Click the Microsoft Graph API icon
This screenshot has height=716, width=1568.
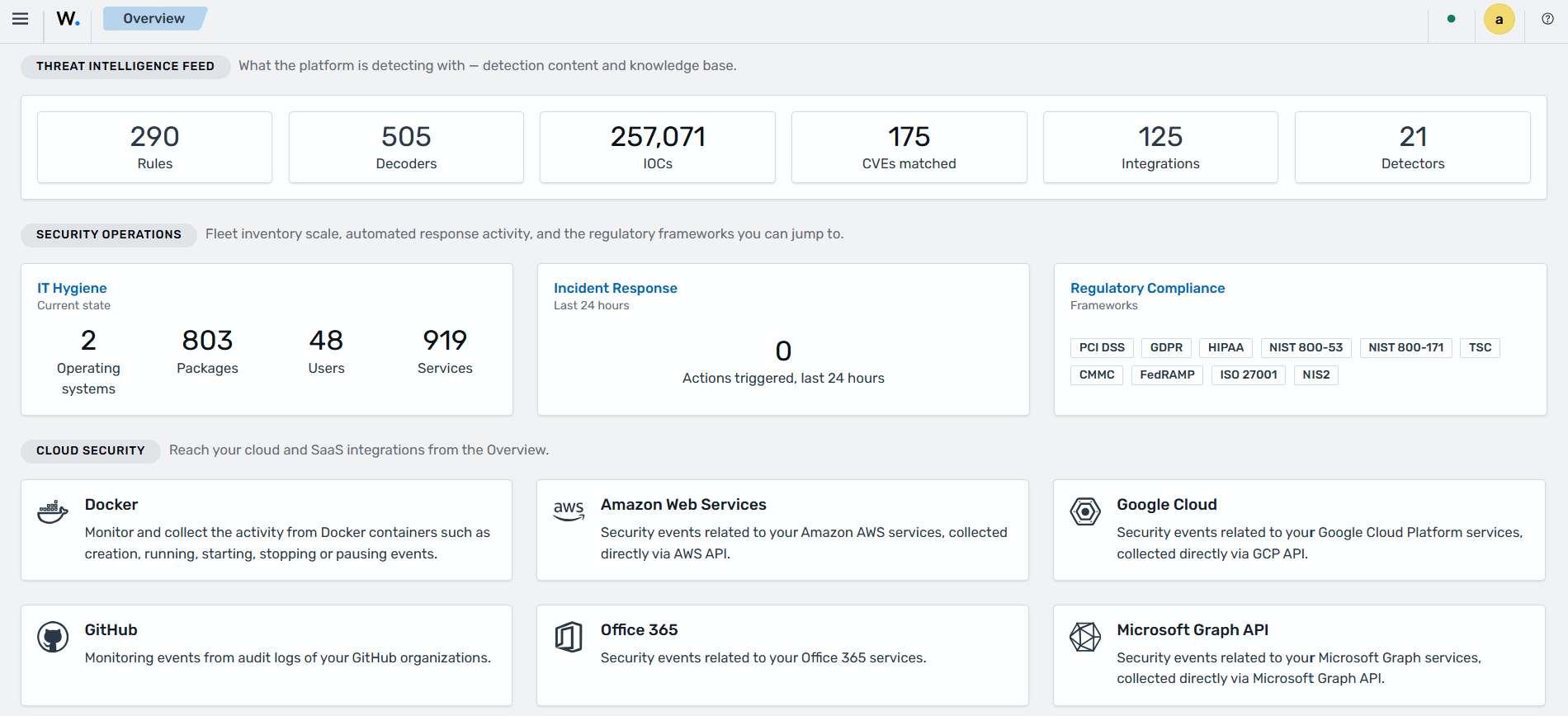(x=1085, y=637)
